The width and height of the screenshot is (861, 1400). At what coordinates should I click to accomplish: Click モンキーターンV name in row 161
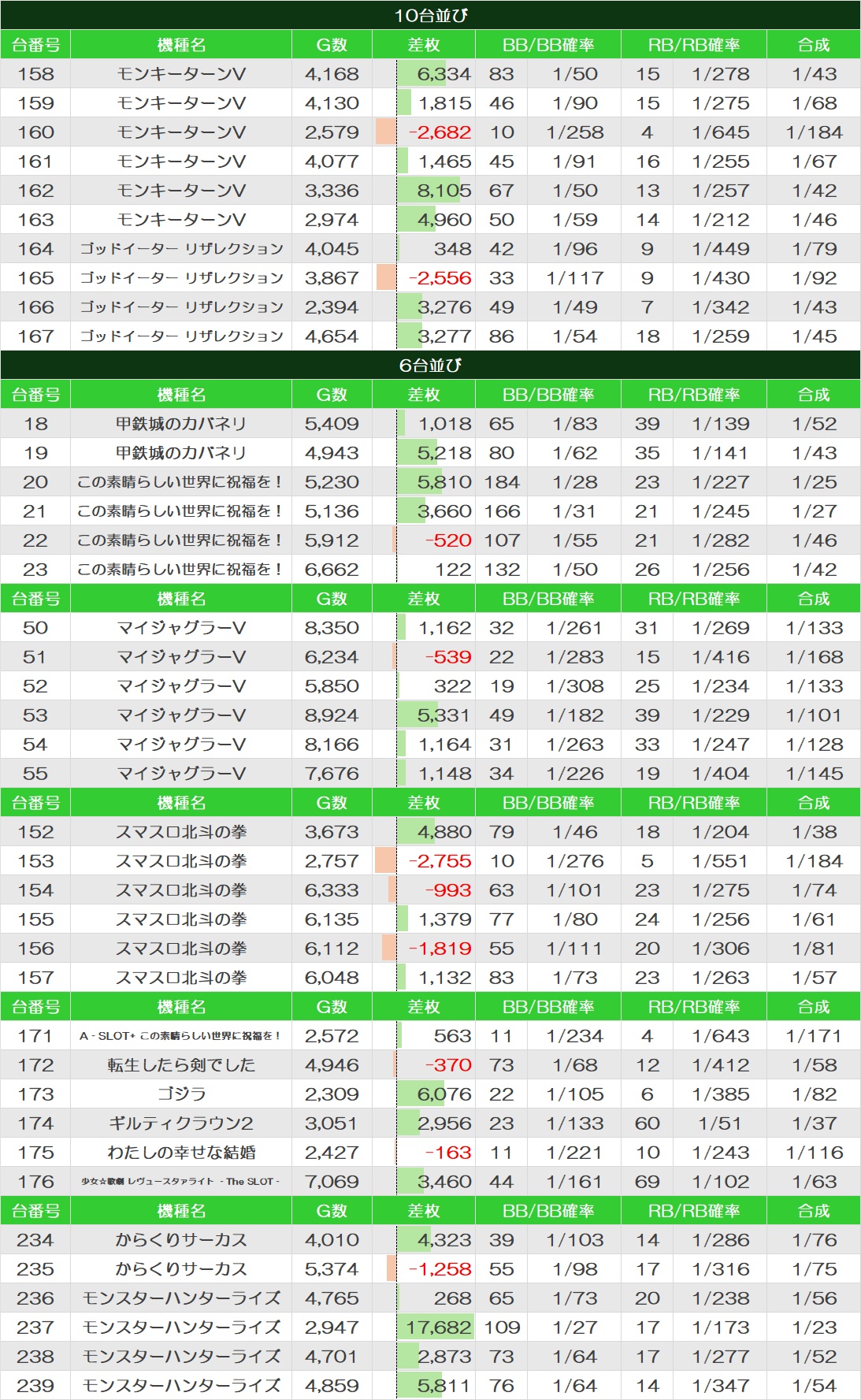(x=181, y=162)
